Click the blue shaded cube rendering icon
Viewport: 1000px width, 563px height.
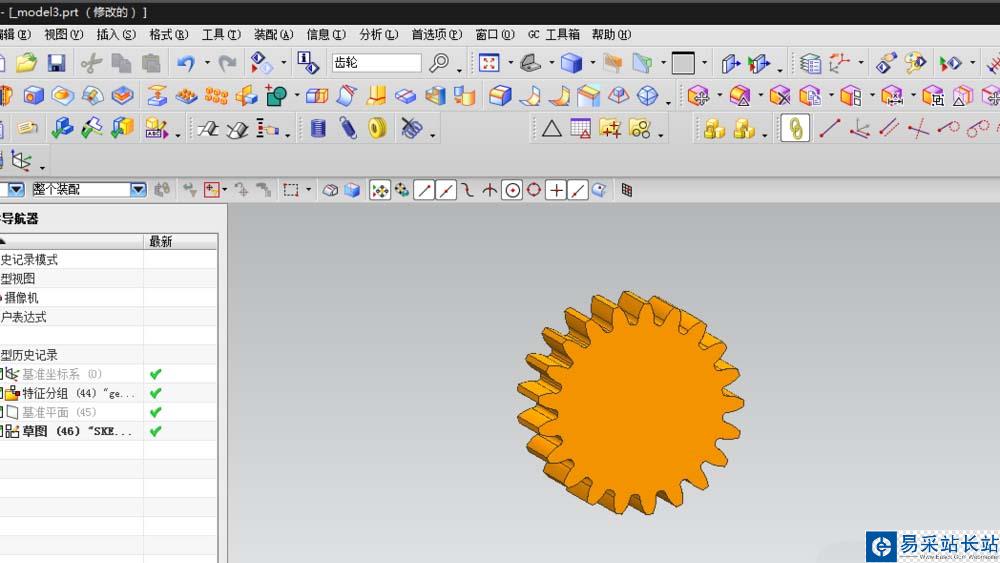pos(571,62)
